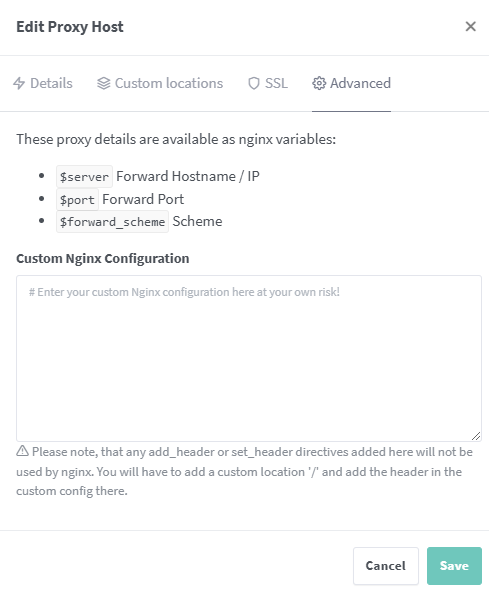Click the Custom Nginx Configuration label
The image size is (489, 596).
[x=103, y=258]
